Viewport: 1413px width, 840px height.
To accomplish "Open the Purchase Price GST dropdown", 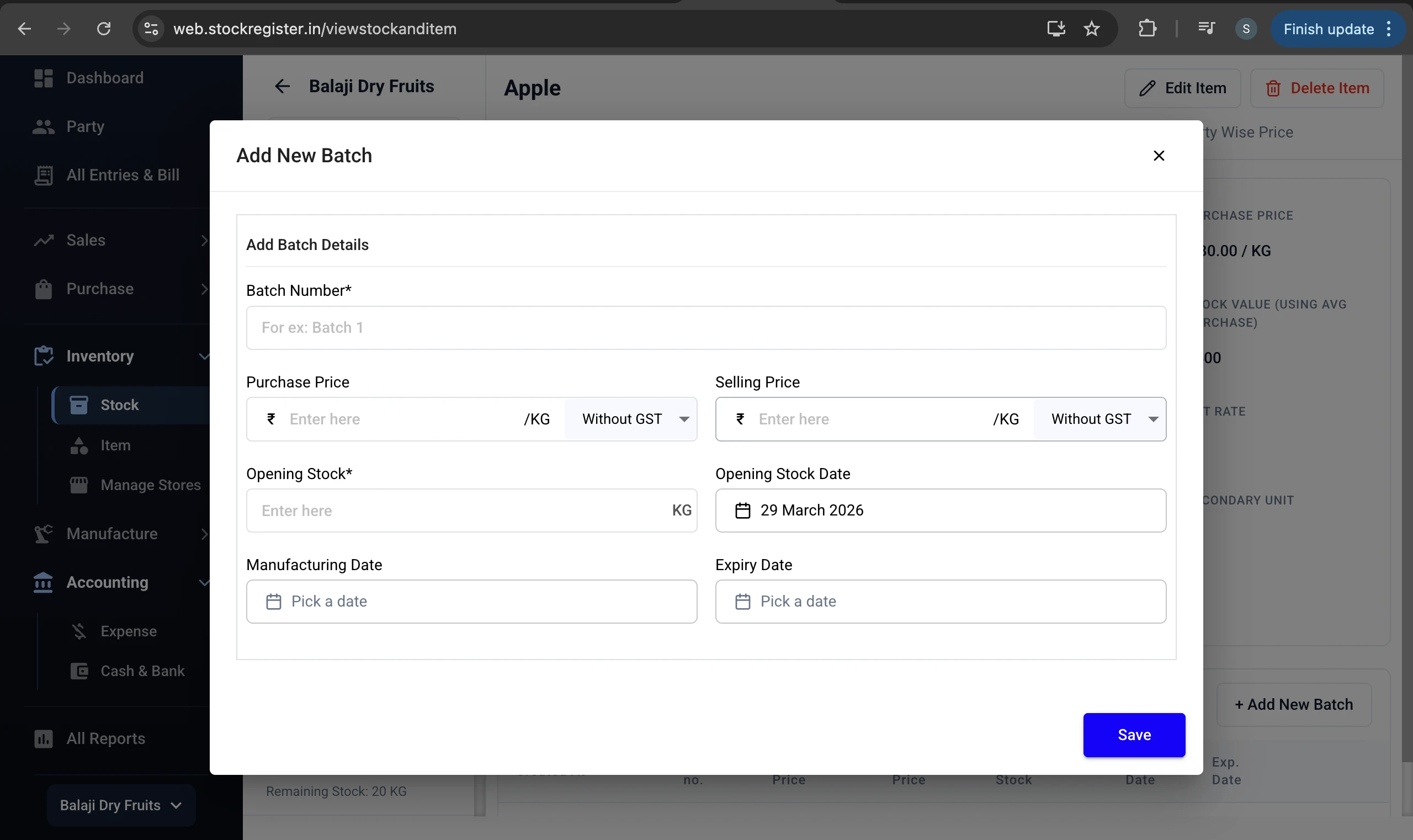I will [x=630, y=419].
